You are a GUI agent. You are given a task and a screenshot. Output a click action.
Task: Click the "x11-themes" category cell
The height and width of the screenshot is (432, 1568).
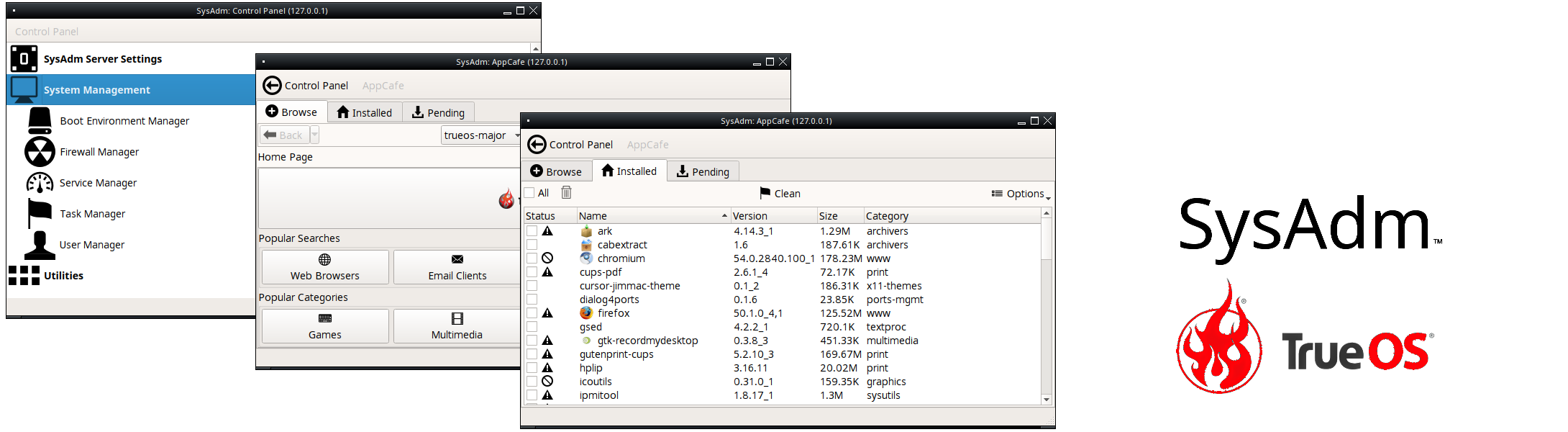pyautogui.click(x=894, y=286)
